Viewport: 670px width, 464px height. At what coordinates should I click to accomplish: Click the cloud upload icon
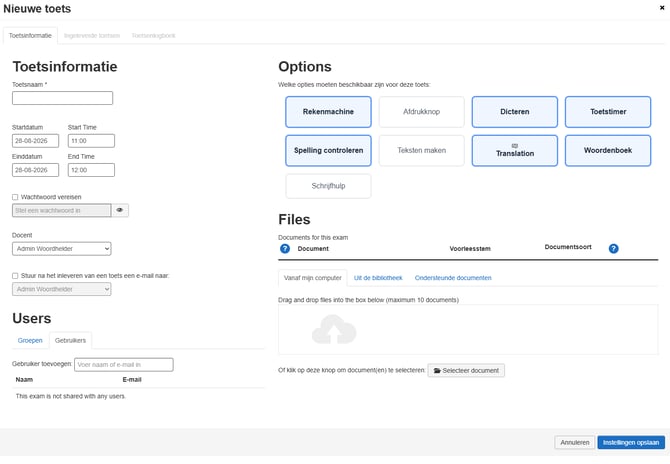pos(334,329)
